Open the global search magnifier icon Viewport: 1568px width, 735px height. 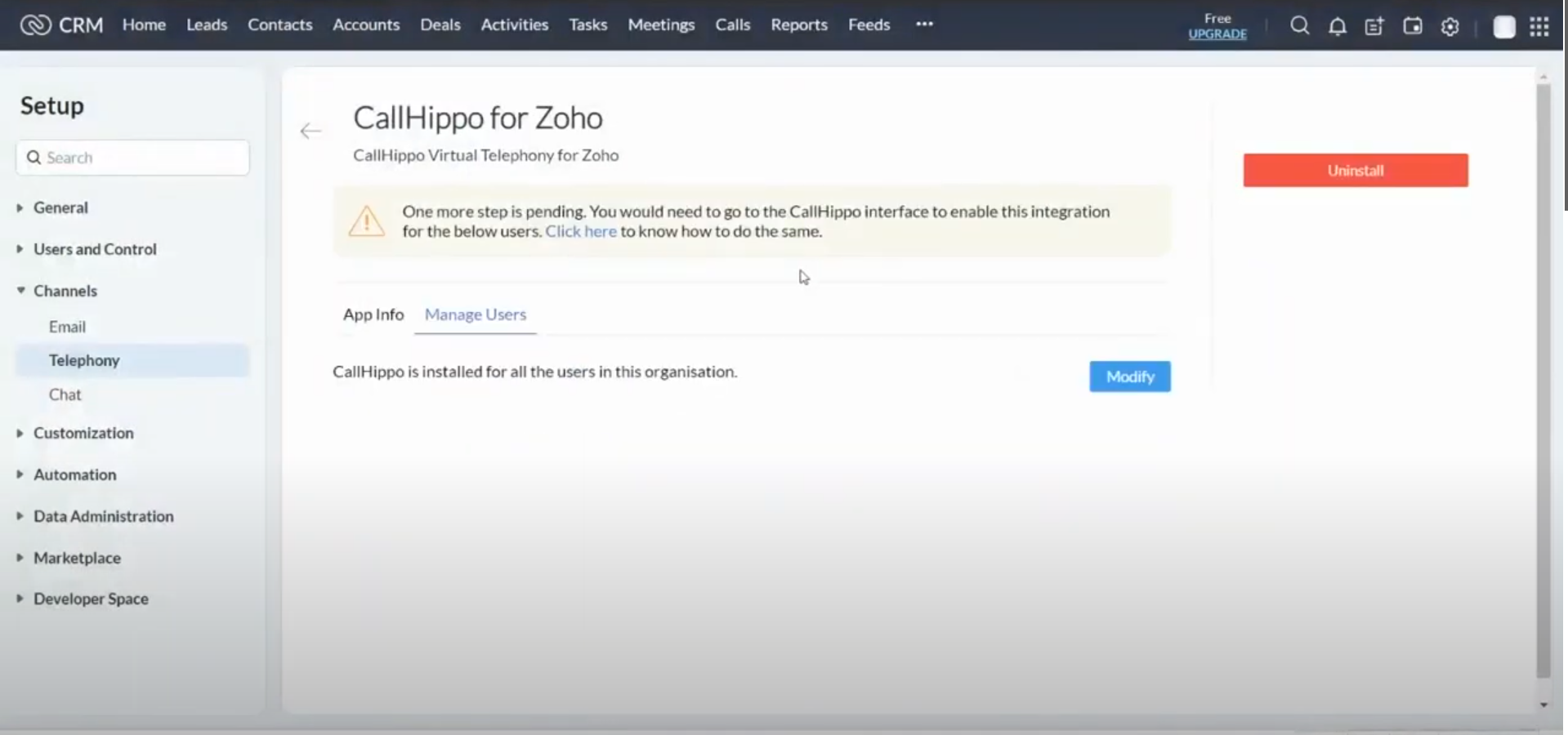click(x=1299, y=26)
